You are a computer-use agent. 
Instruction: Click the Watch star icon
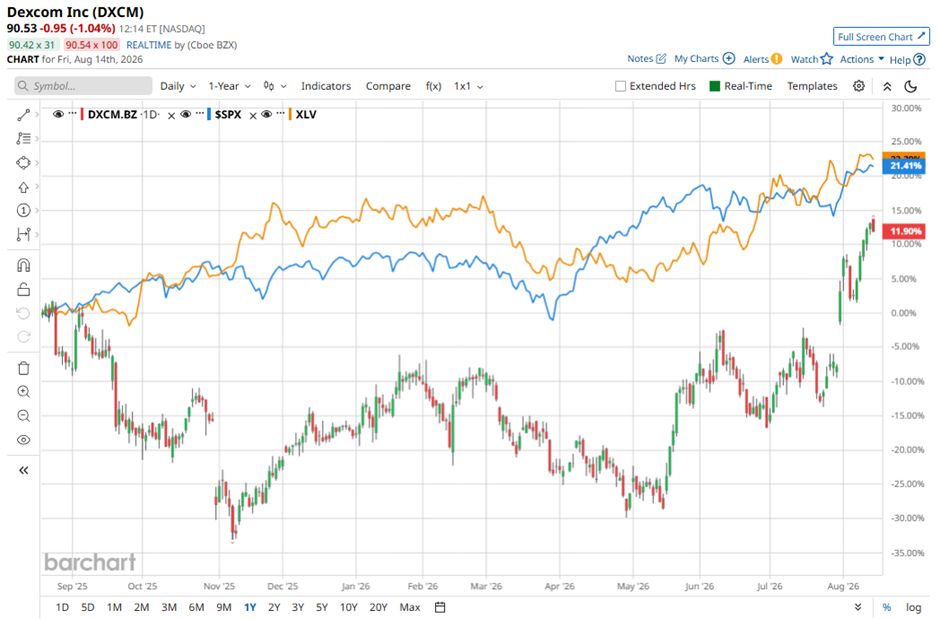[x=827, y=59]
